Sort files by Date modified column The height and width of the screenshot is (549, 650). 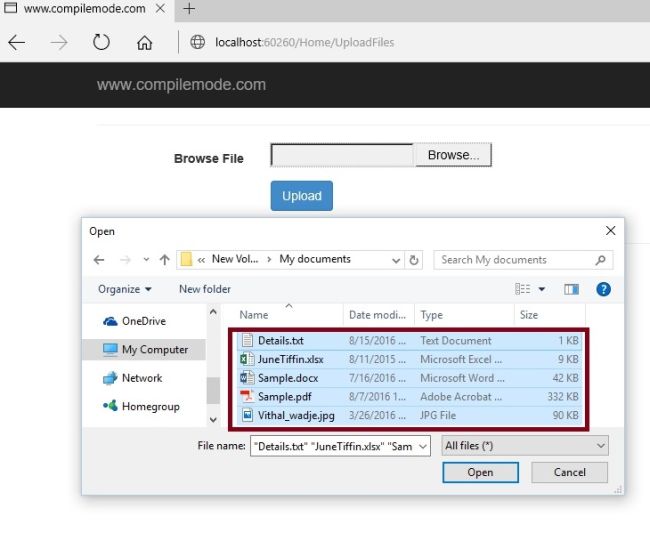click(x=378, y=315)
